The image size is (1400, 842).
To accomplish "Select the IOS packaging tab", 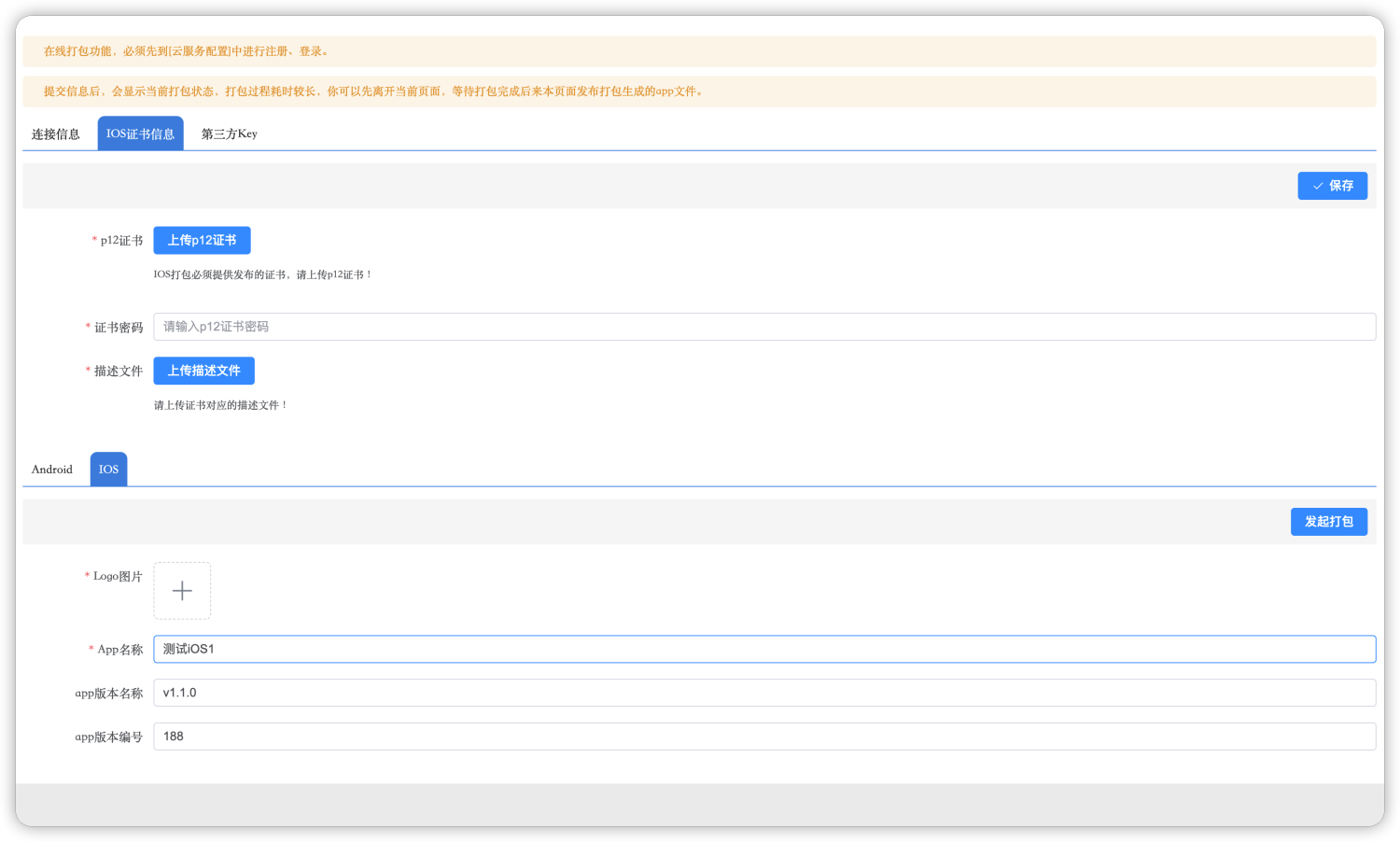I will click(108, 470).
